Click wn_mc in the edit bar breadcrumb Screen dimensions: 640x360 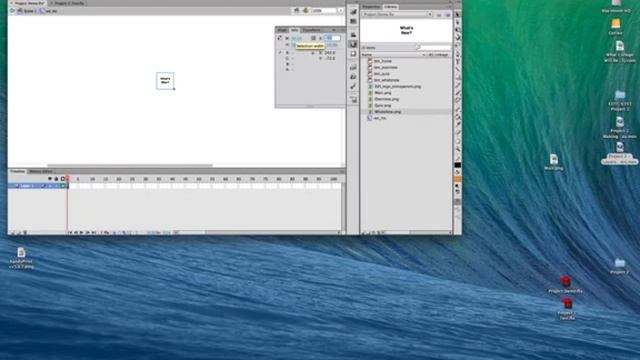point(49,11)
